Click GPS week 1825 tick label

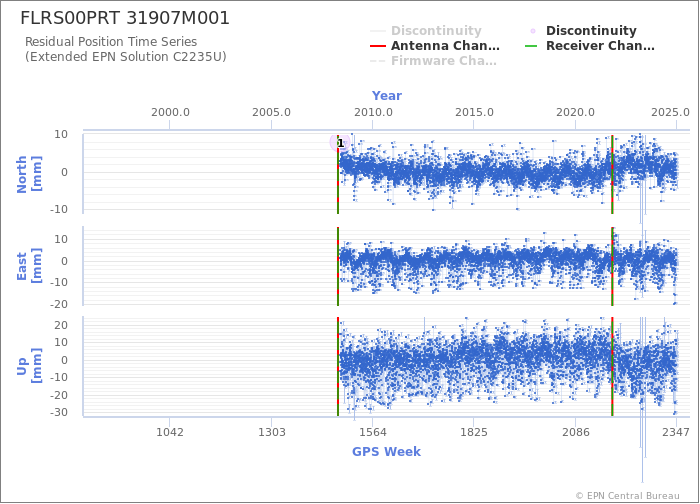(474, 432)
